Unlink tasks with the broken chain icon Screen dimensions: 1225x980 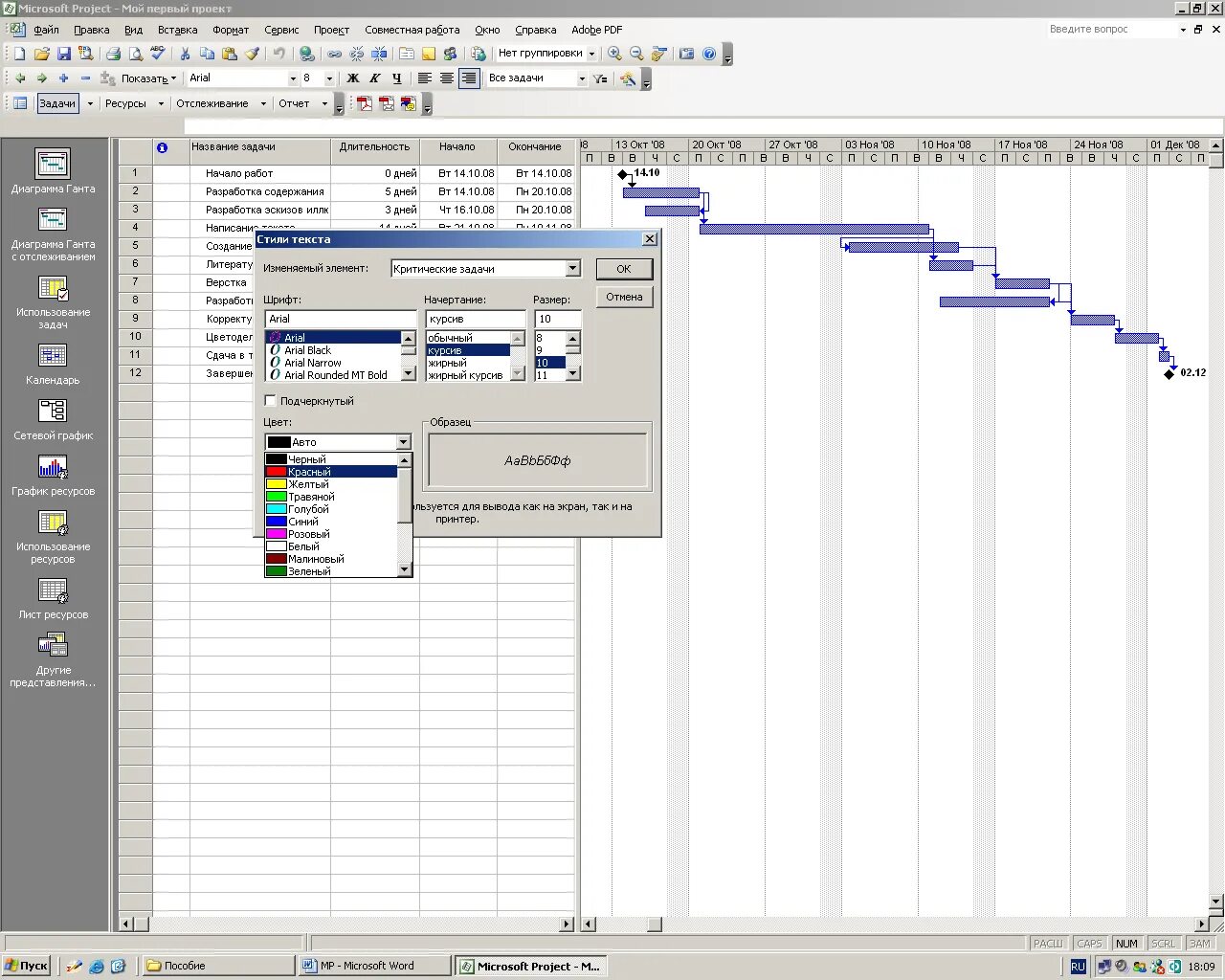[356, 54]
